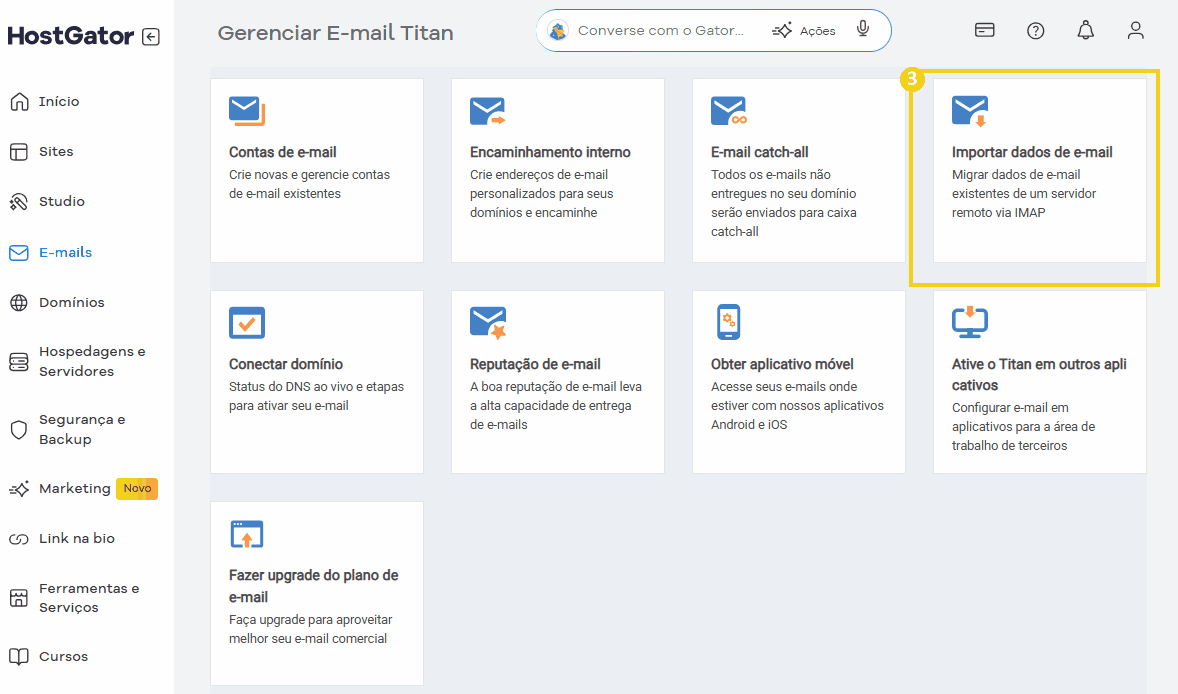Open the notifications bell

(1086, 30)
